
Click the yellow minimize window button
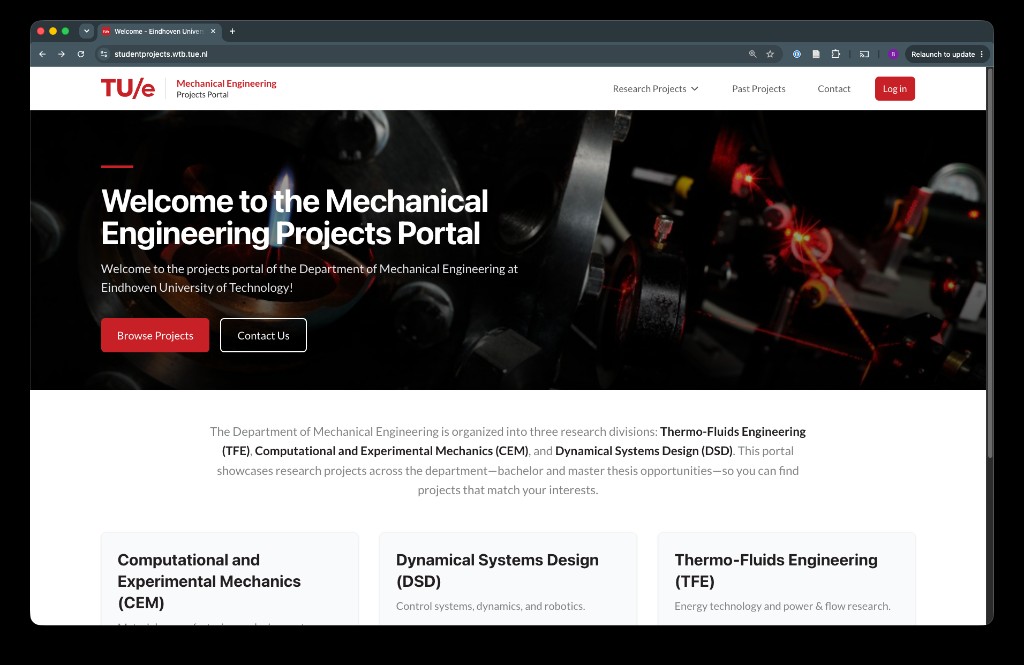coord(53,31)
